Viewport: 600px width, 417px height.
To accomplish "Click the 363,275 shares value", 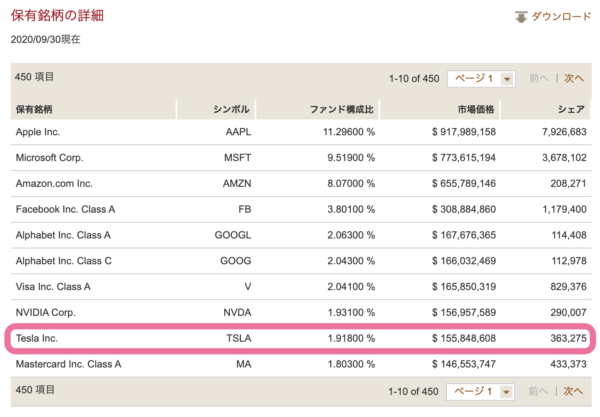I will tap(568, 338).
